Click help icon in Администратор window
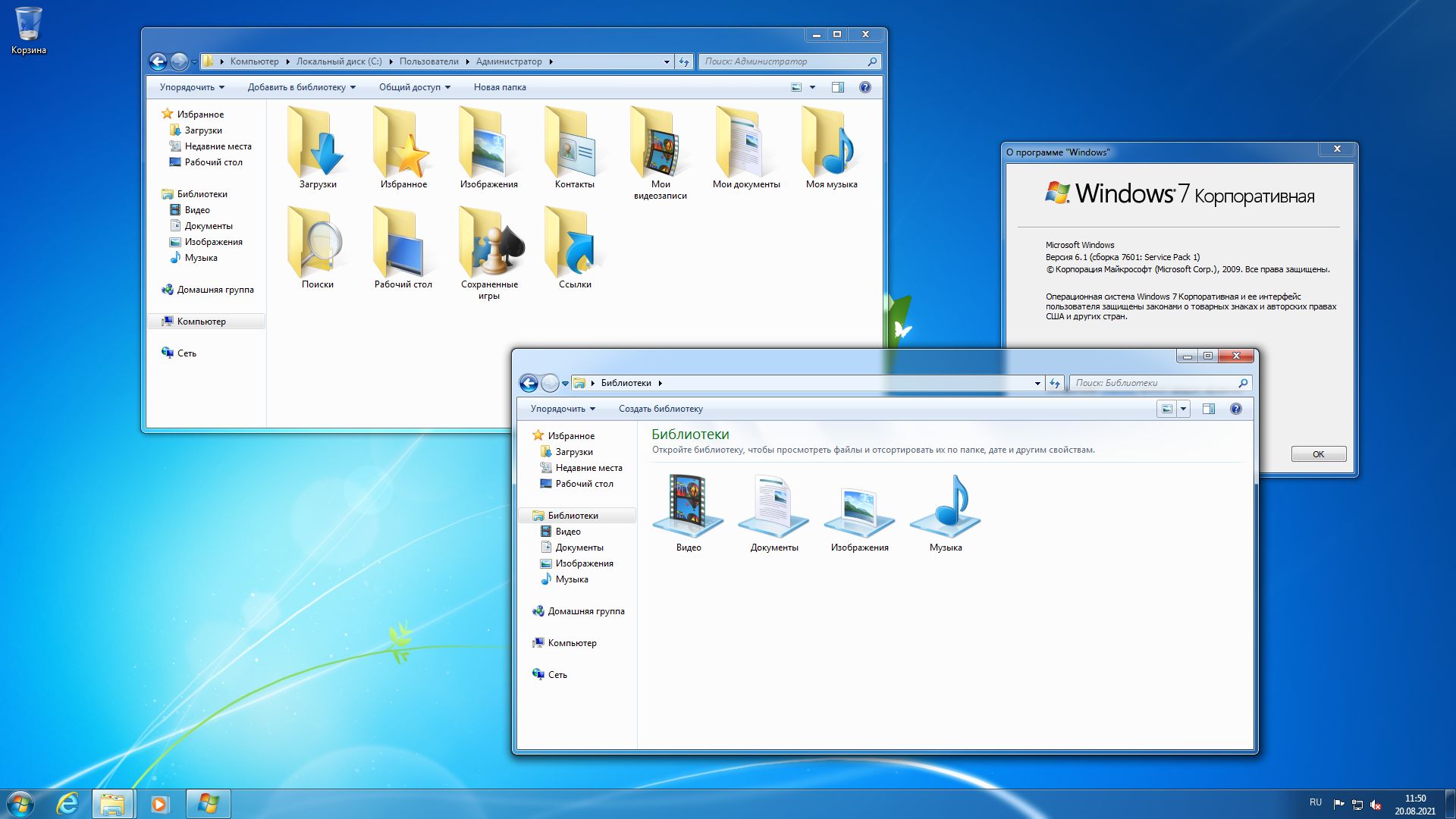 pos(864,87)
